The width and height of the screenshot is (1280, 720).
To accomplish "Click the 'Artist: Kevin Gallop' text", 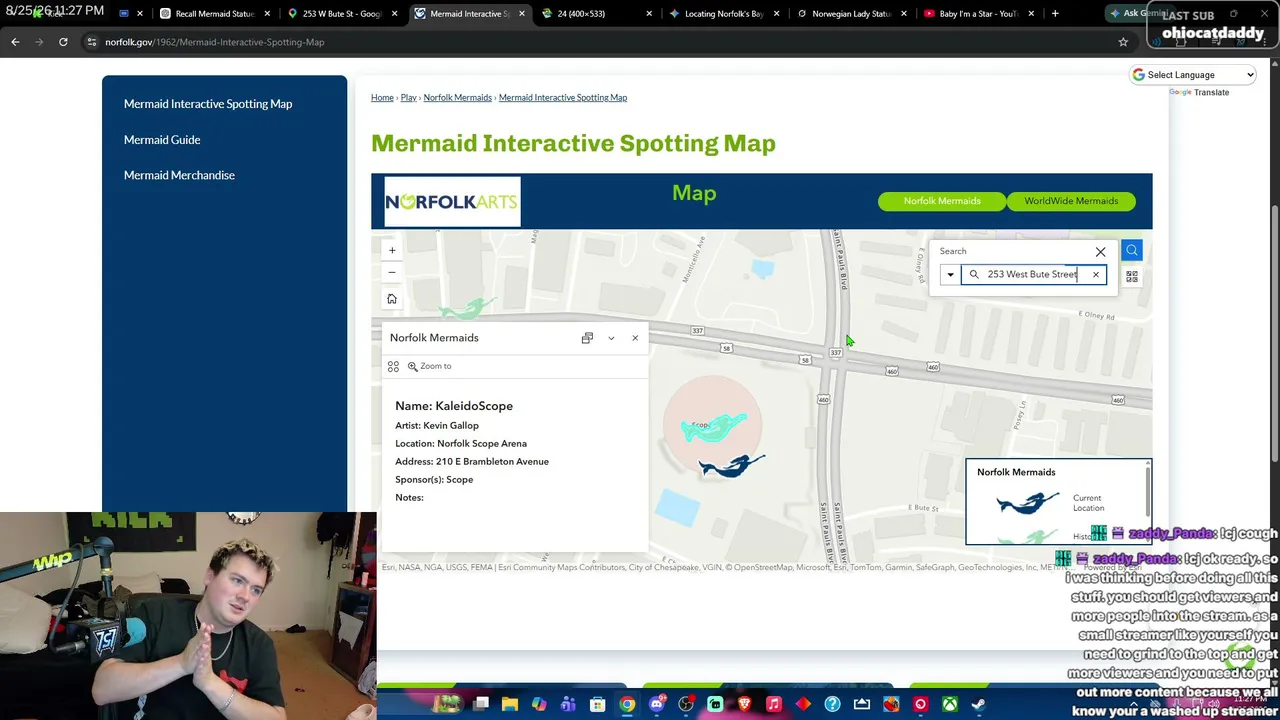I will pyautogui.click(x=437, y=426).
